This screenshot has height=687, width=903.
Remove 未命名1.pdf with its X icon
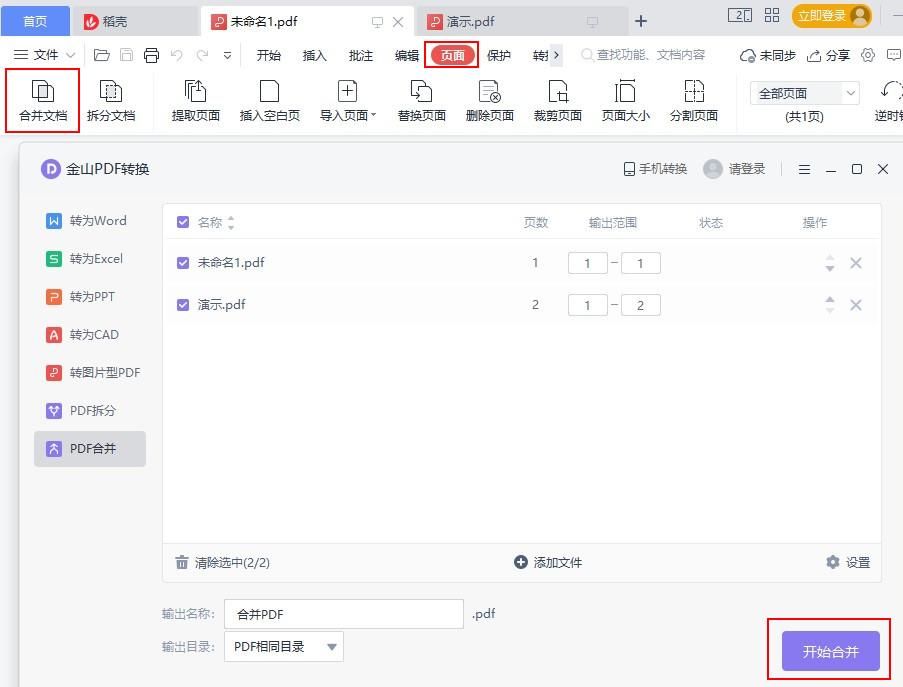(x=856, y=263)
